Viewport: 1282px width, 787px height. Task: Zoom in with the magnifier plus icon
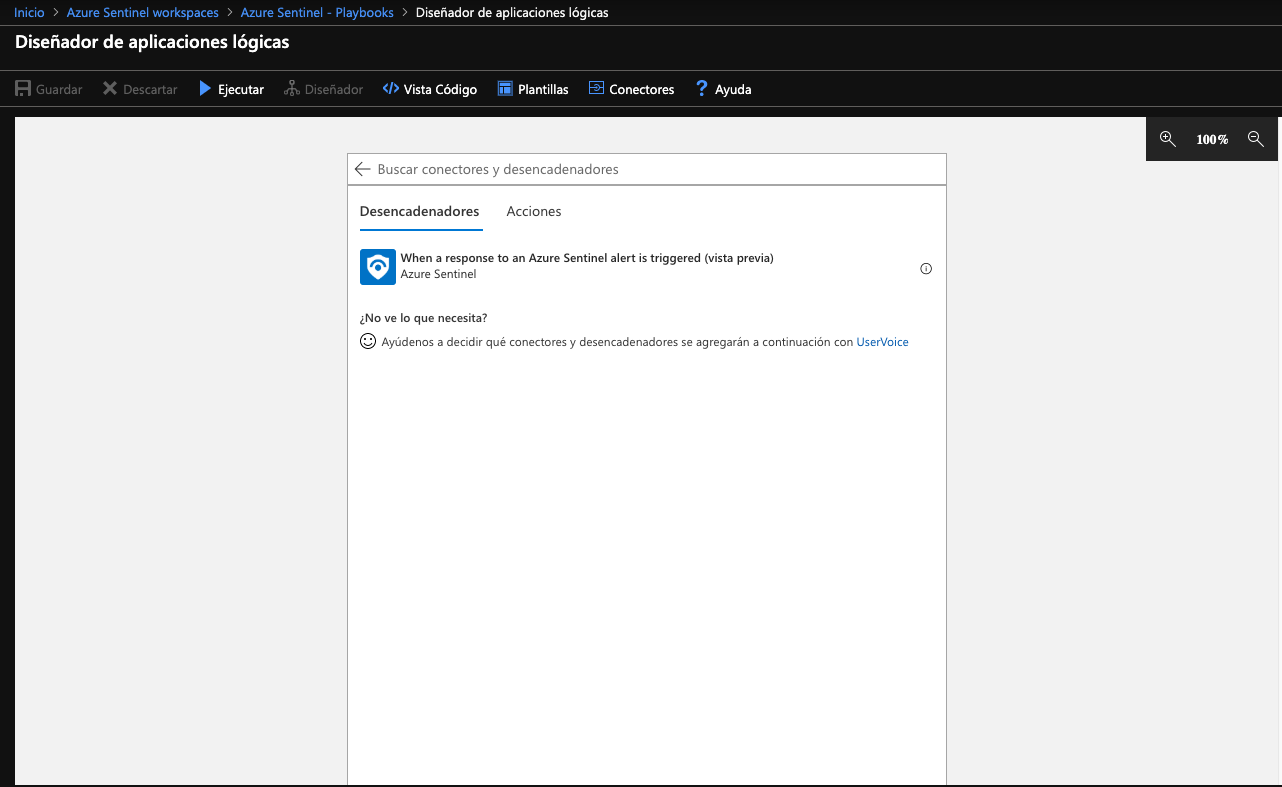coord(1167,139)
